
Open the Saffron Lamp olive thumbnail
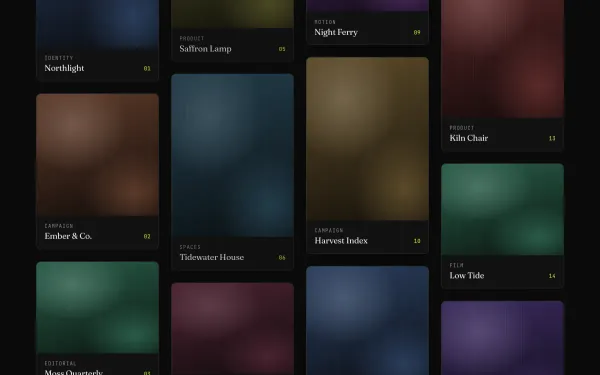233,14
